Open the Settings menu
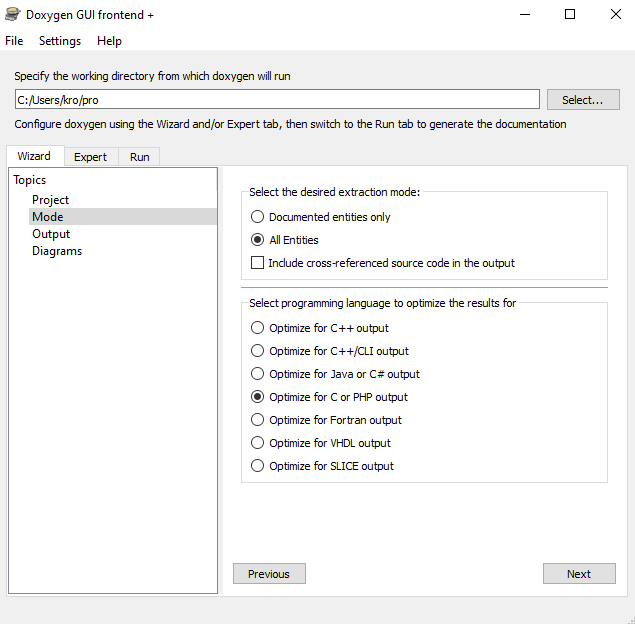 (60, 41)
